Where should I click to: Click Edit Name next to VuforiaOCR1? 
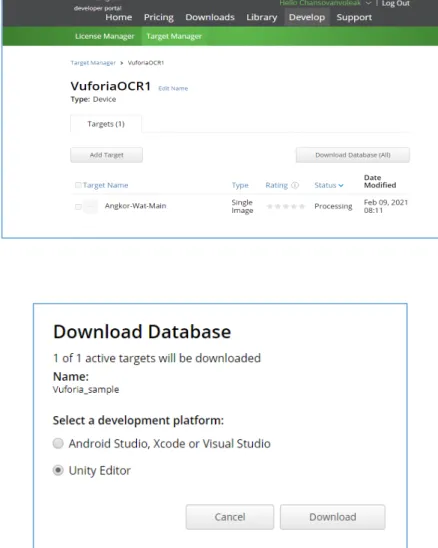pyautogui.click(x=173, y=88)
